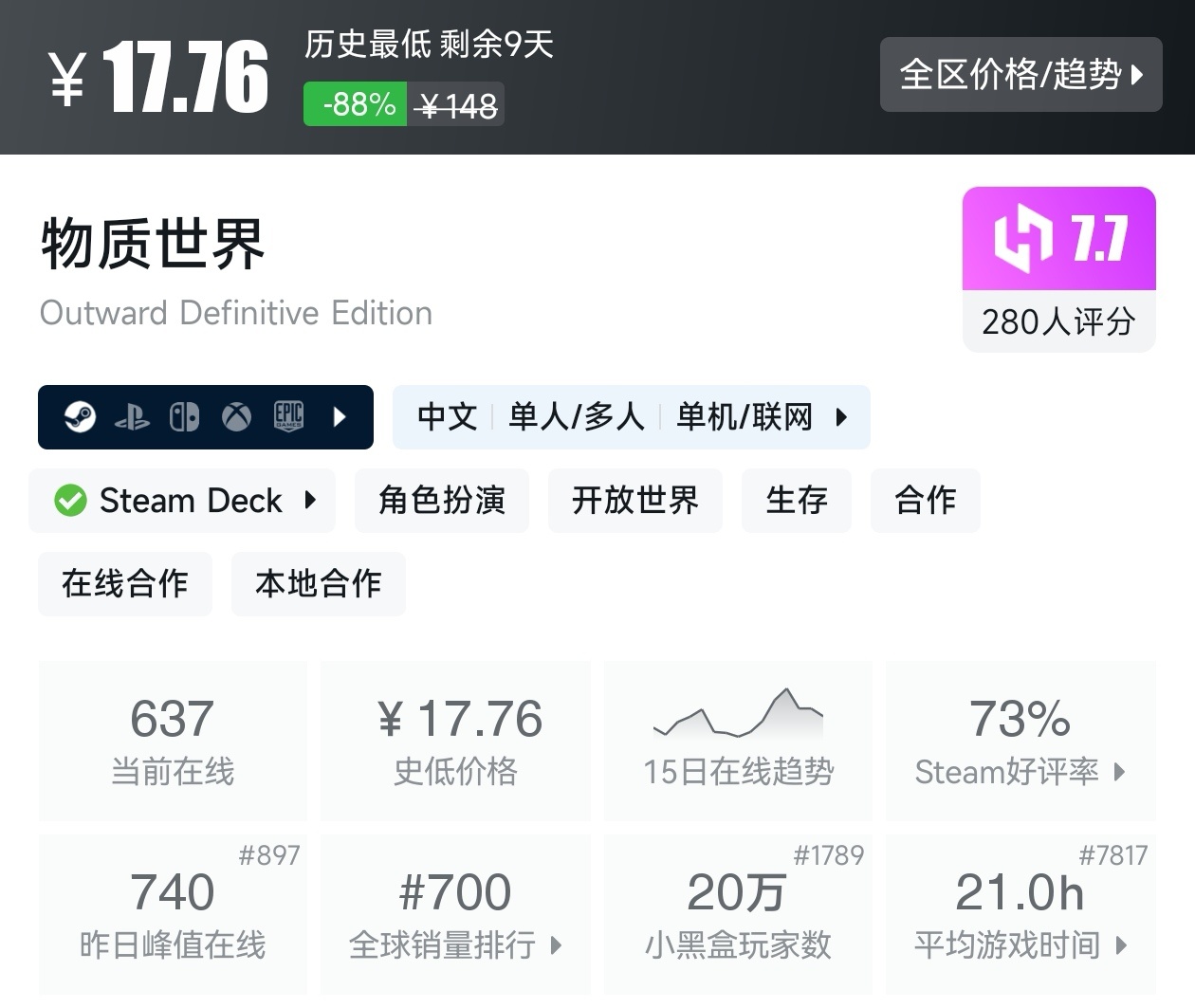Select the 开放世界 tag
Image resolution: width=1195 pixels, height=1008 pixels.
point(635,501)
